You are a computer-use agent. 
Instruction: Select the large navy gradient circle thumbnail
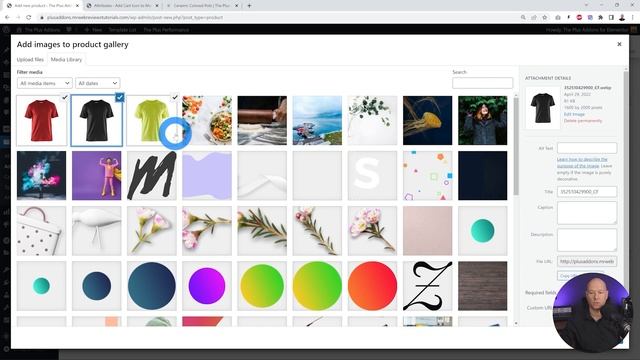[152, 286]
